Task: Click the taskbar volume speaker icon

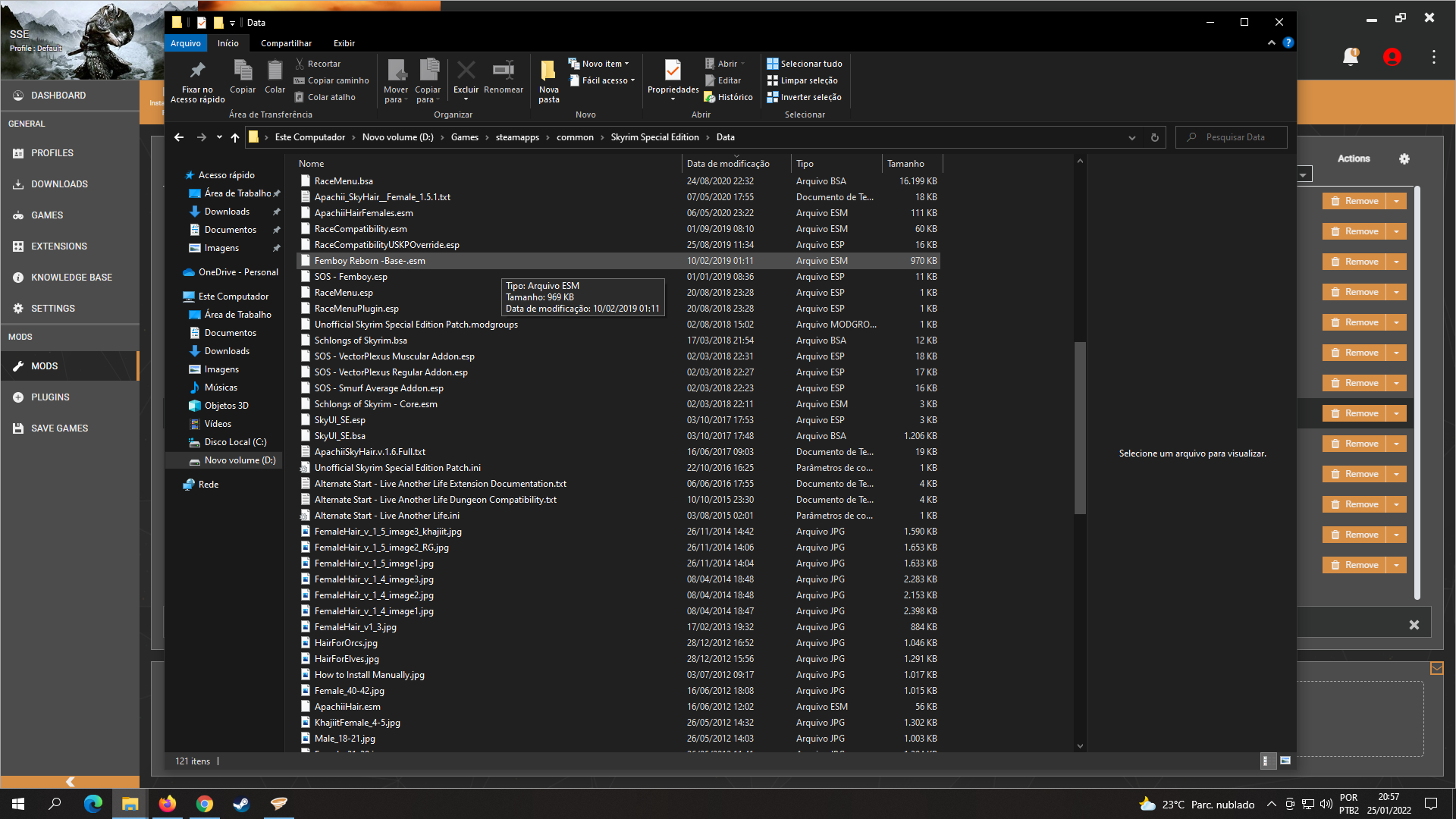Action: [x=1326, y=804]
